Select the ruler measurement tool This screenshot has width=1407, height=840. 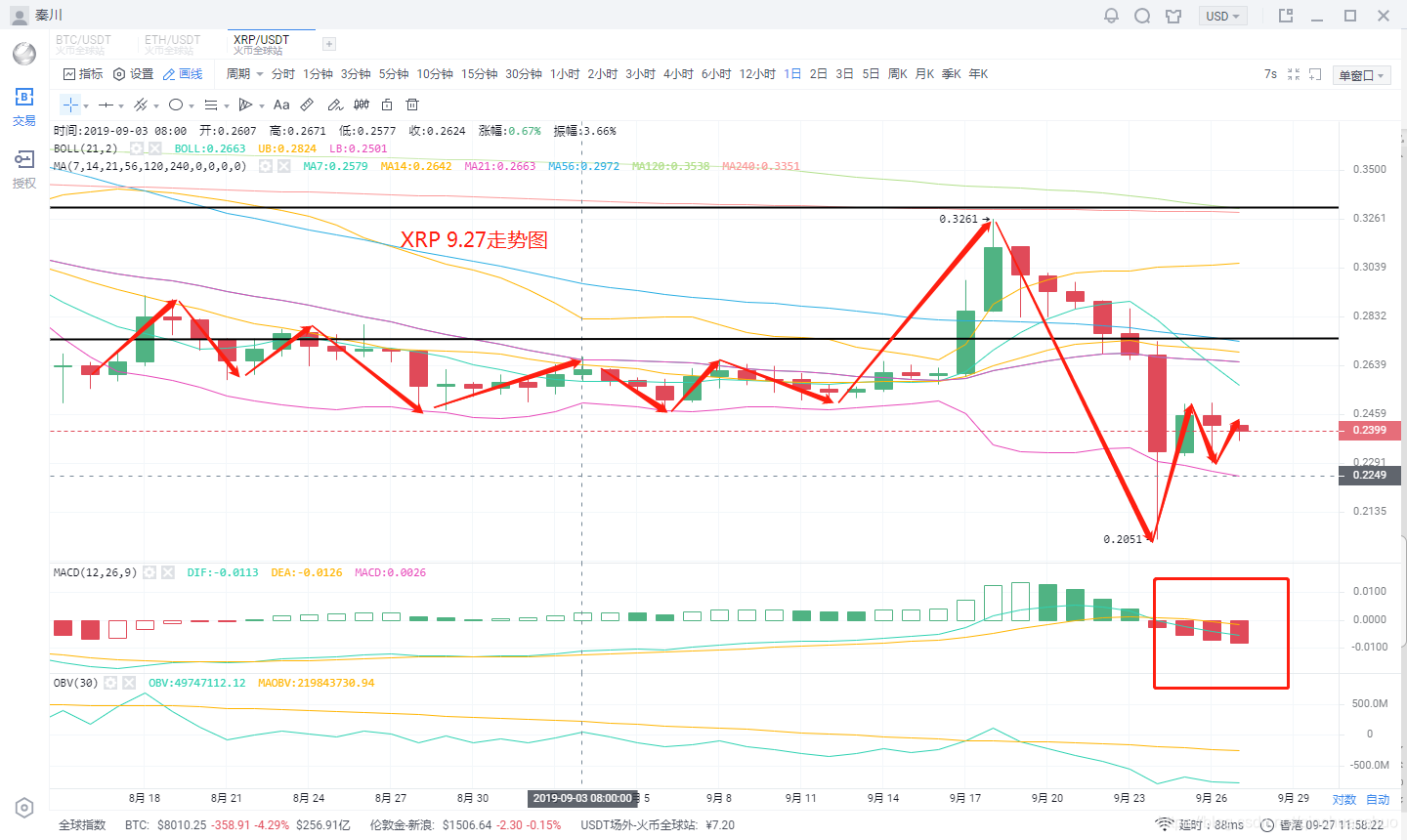(307, 105)
